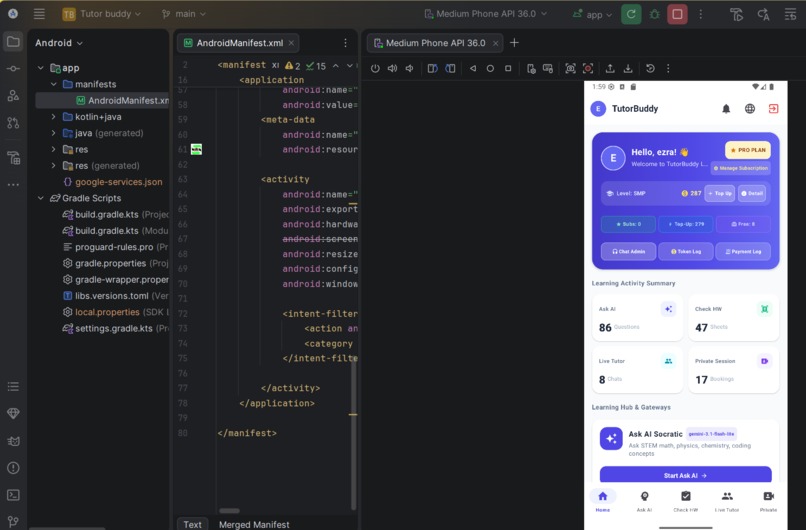Open the Git version control tool window
The height and width of the screenshot is (530, 806).
(13, 521)
